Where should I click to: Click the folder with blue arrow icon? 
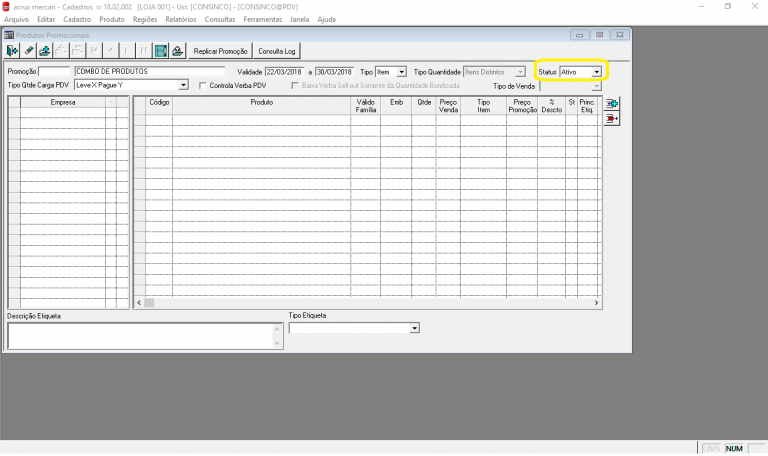[45, 50]
